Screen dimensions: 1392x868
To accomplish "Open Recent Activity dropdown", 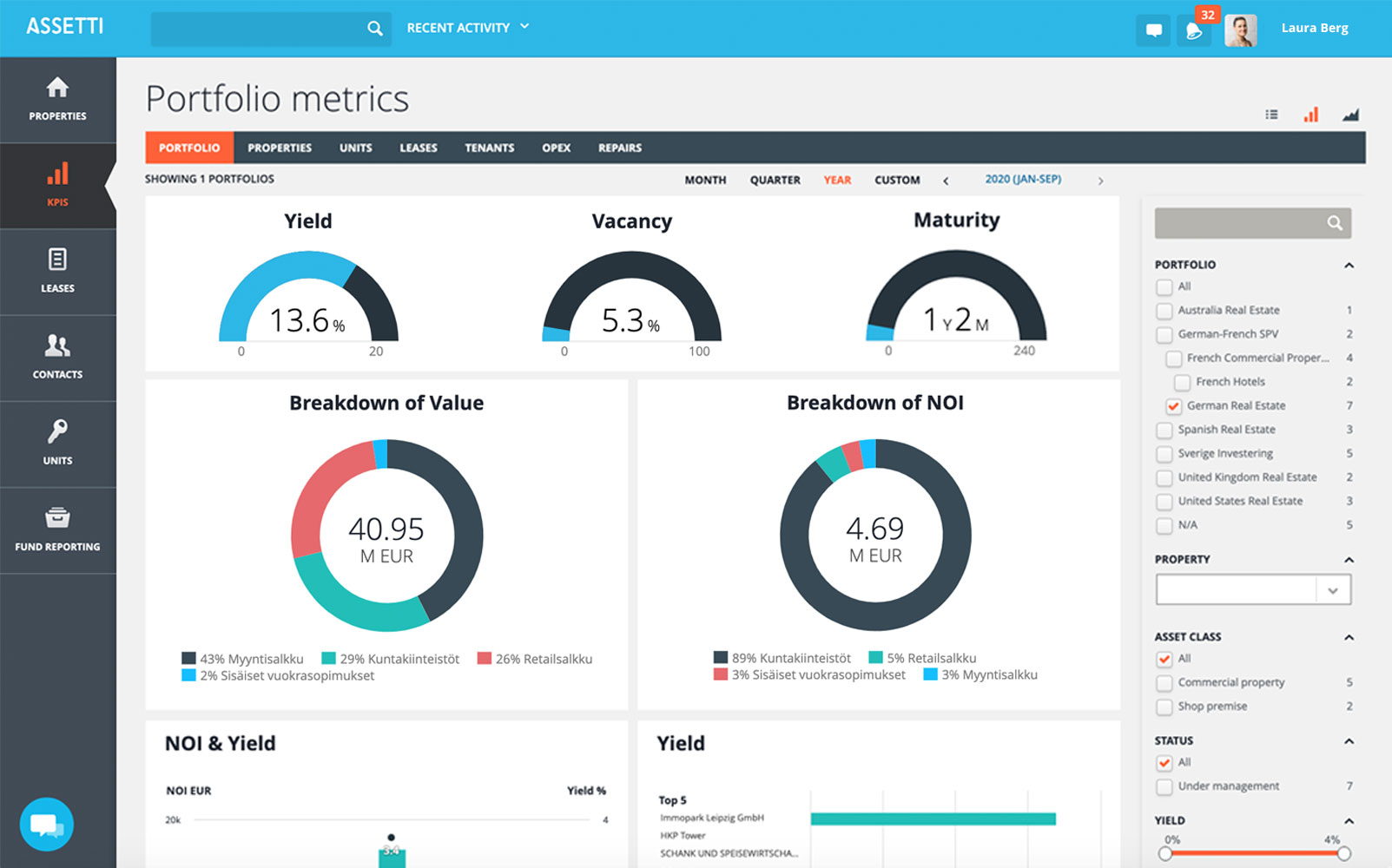I will tap(468, 28).
